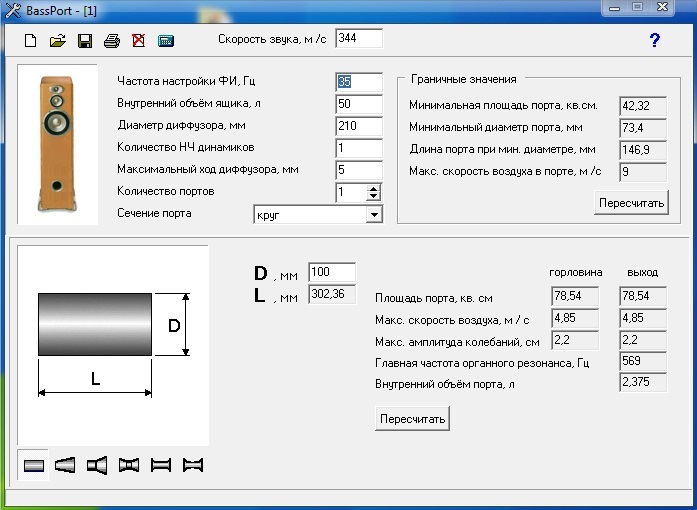The image size is (697, 510).
Task: Click the Минимальный диаметр порта value 73,4
Action: [643, 128]
